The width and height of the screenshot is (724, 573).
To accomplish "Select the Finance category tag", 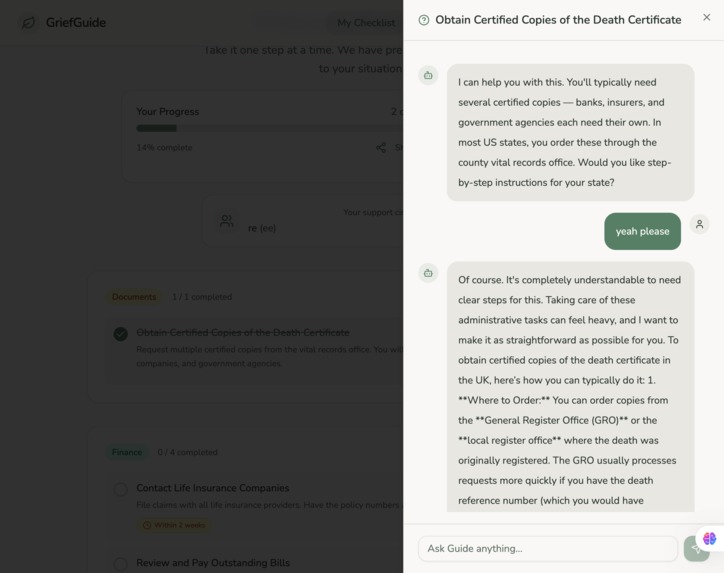I will (x=127, y=452).
